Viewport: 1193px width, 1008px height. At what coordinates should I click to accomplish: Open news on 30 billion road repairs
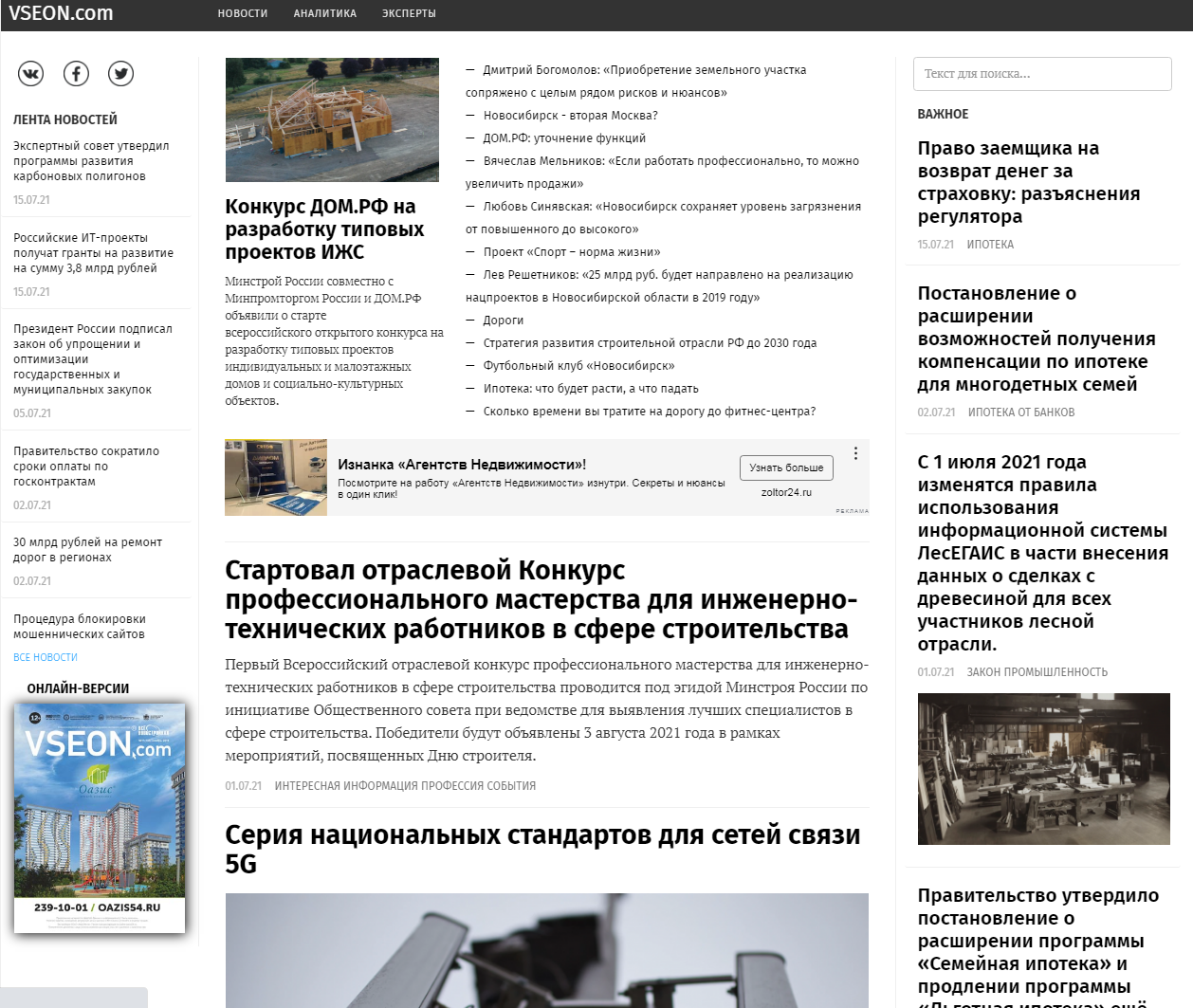pyautogui.click(x=87, y=550)
